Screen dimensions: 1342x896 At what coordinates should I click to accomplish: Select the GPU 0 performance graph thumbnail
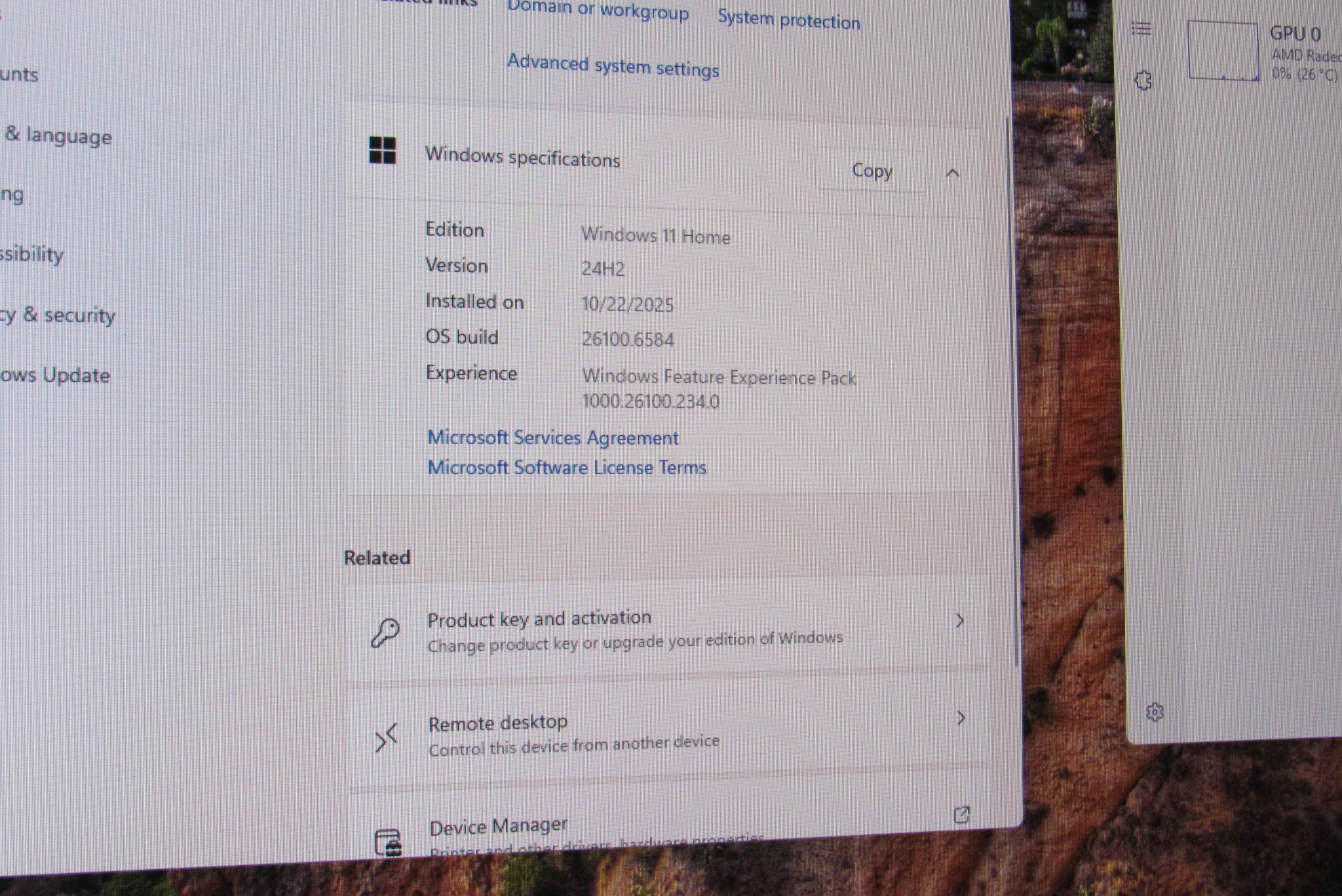(1223, 51)
